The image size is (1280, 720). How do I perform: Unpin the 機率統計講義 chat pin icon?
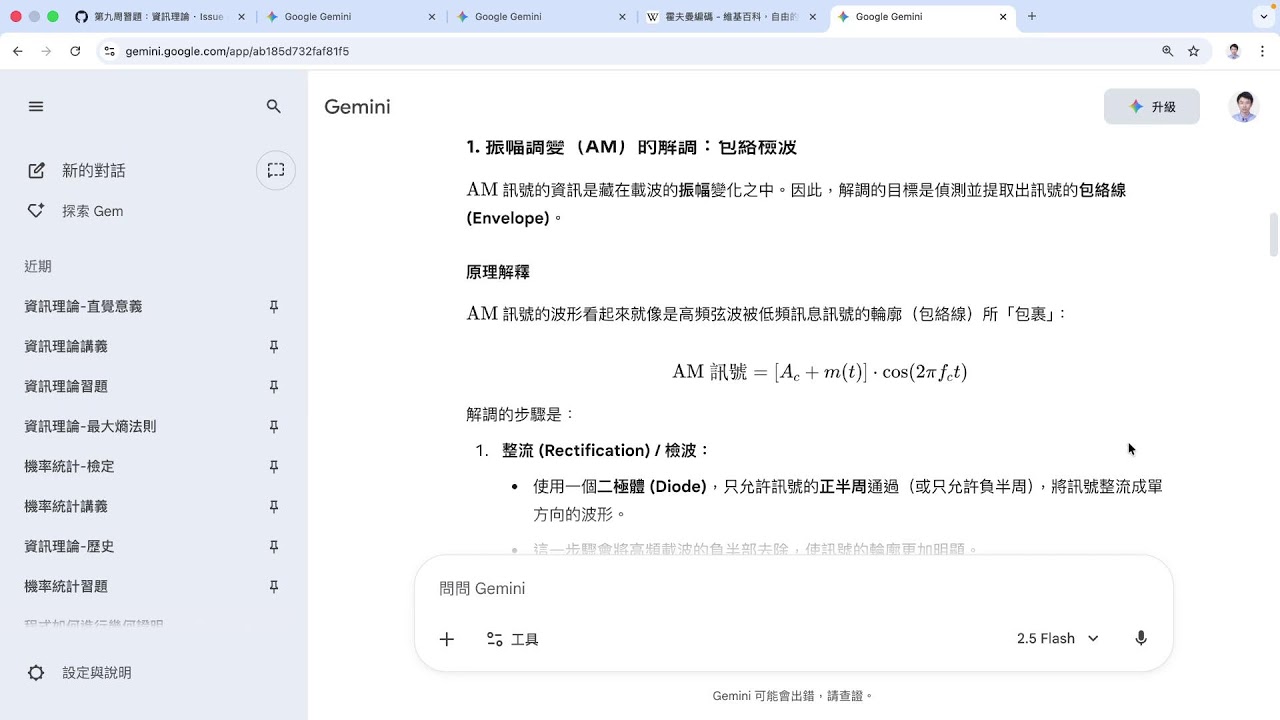[x=274, y=507]
